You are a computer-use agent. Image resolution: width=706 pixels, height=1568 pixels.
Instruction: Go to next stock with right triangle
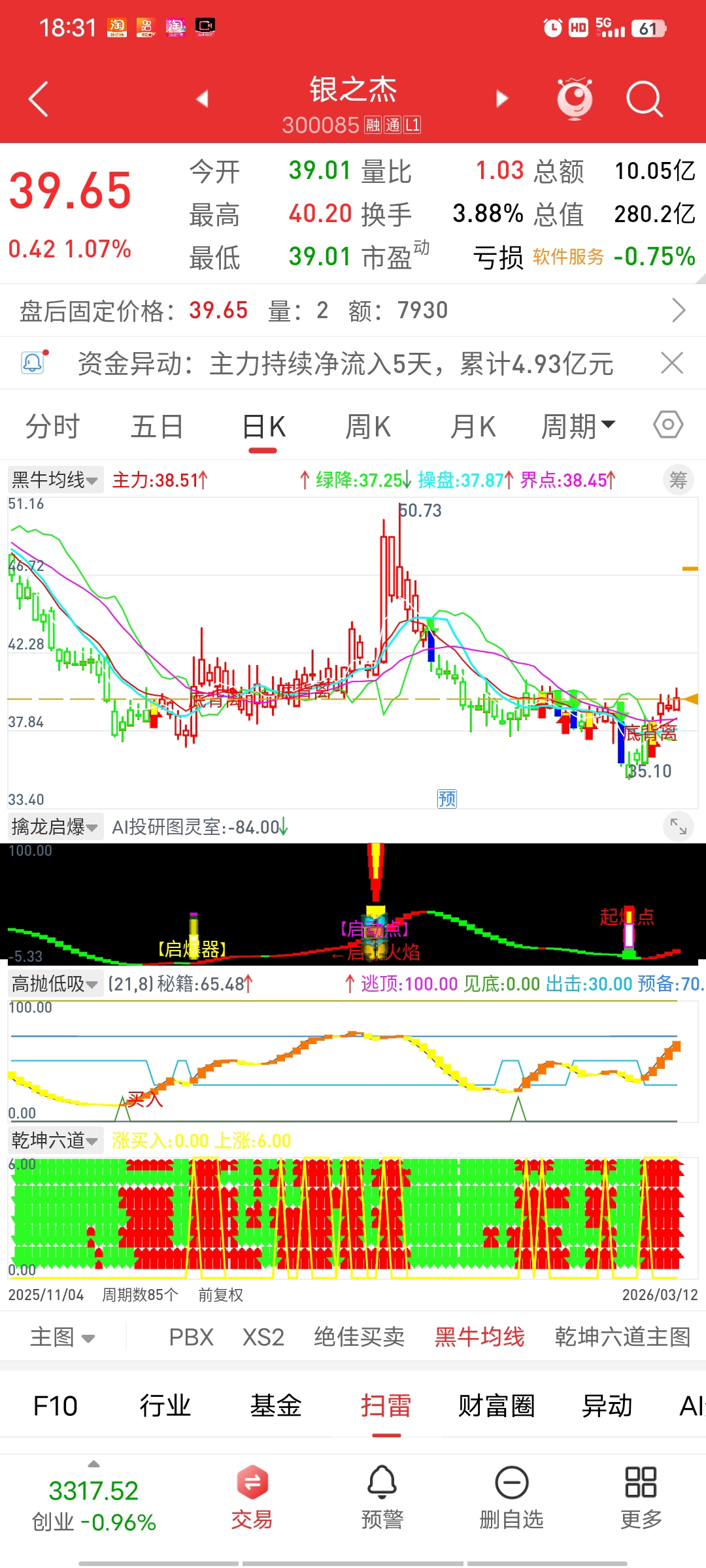pos(502,99)
